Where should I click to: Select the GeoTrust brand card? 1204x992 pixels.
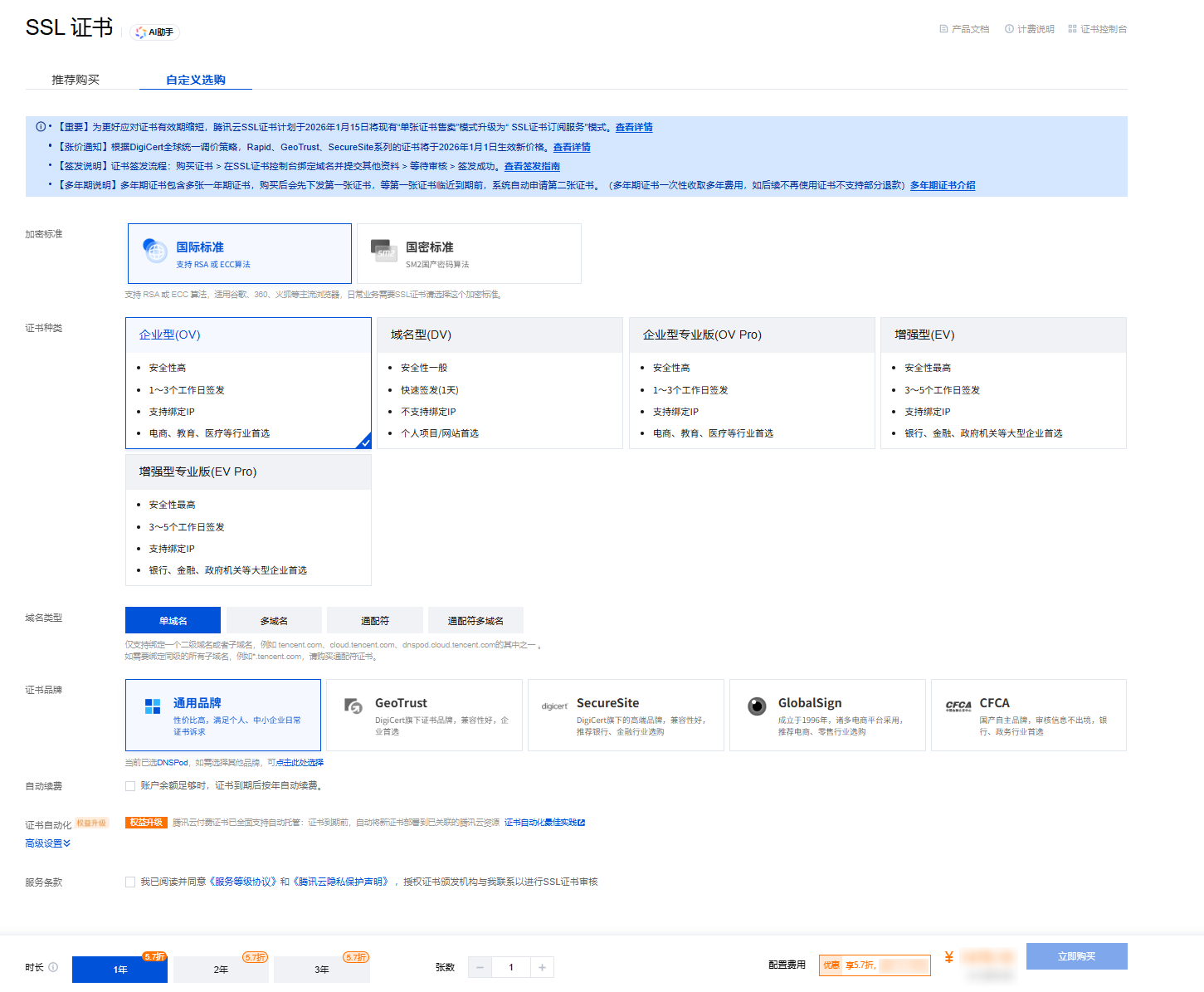coord(424,715)
